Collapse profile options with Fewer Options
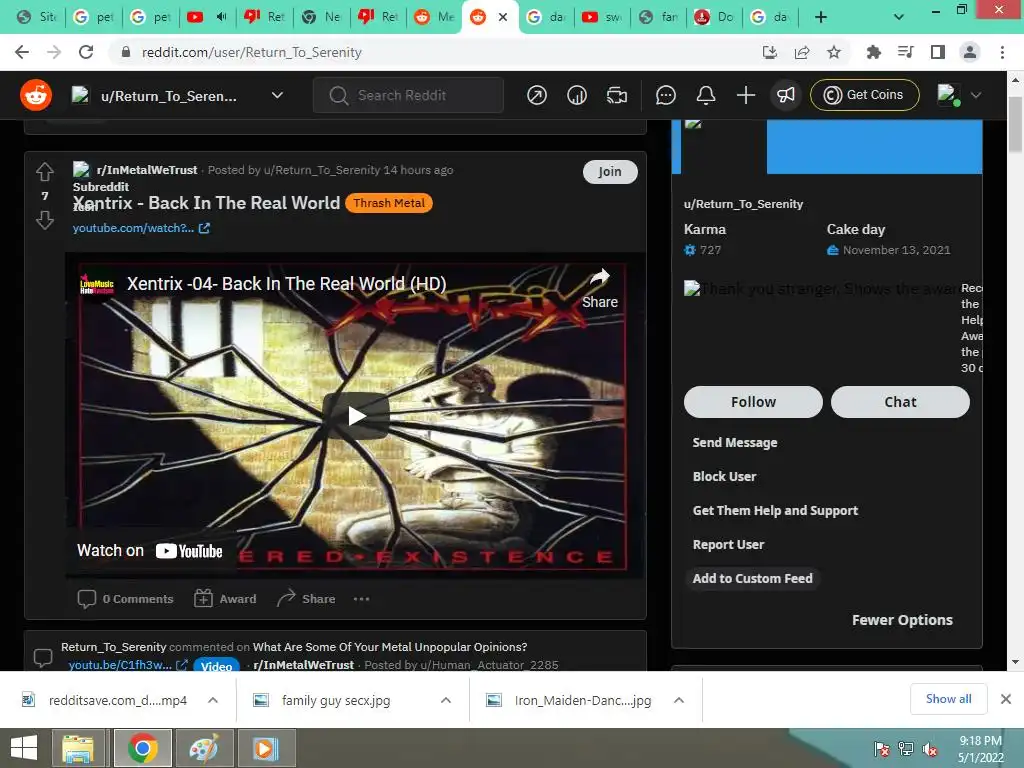The image size is (1024, 768). coord(902,620)
